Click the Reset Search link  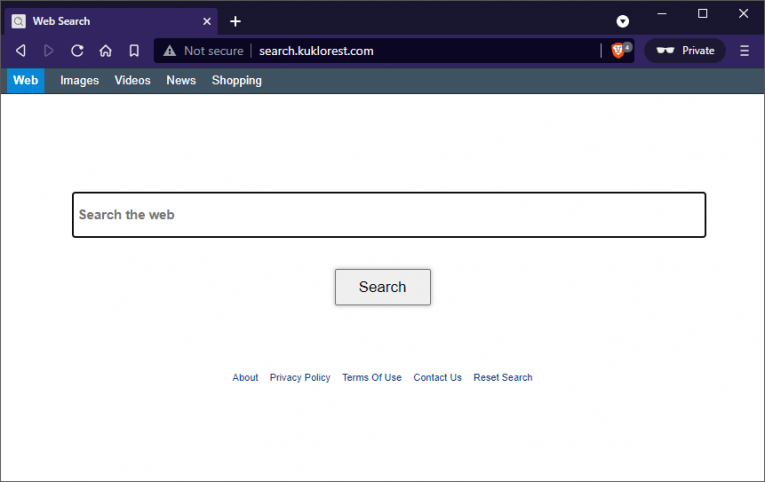[503, 378]
